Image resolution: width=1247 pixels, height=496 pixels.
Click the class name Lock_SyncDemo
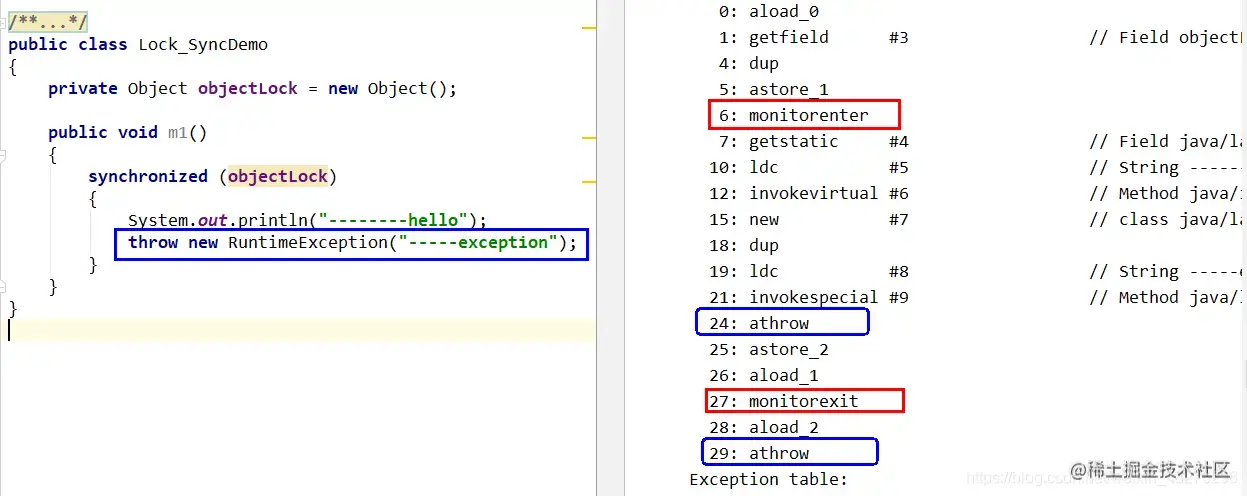click(x=202, y=44)
